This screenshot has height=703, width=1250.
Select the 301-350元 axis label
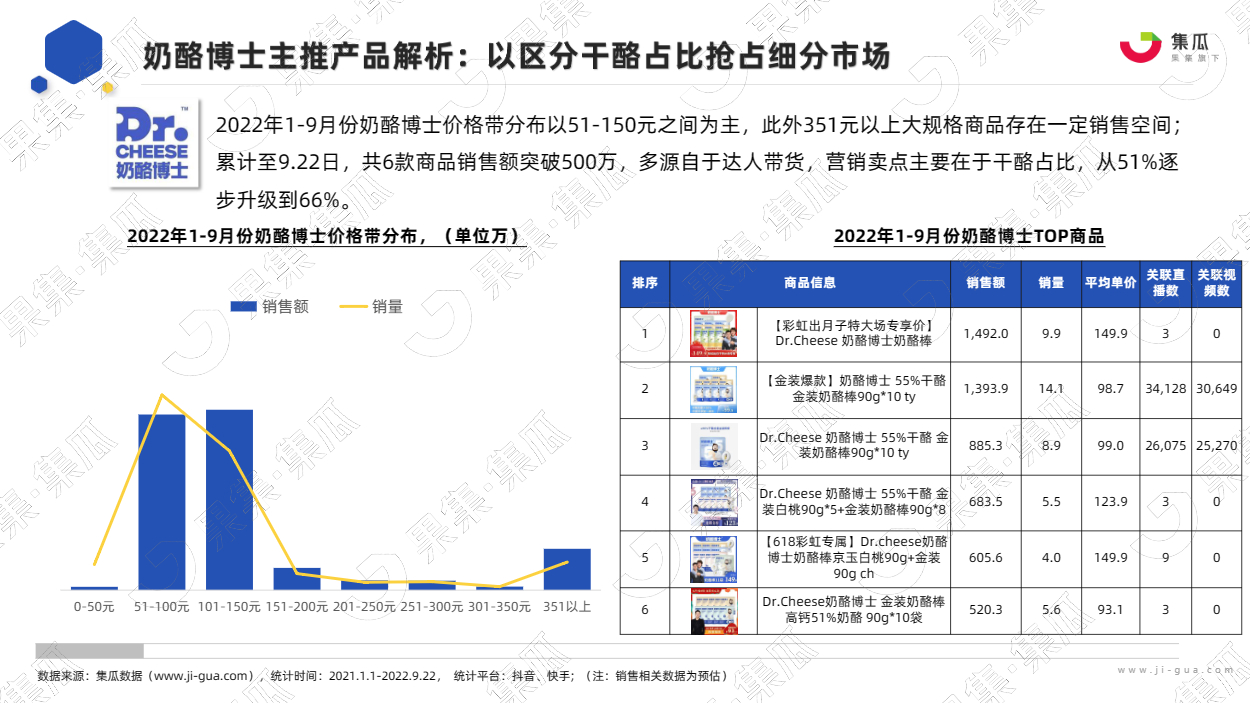pyautogui.click(x=500, y=606)
